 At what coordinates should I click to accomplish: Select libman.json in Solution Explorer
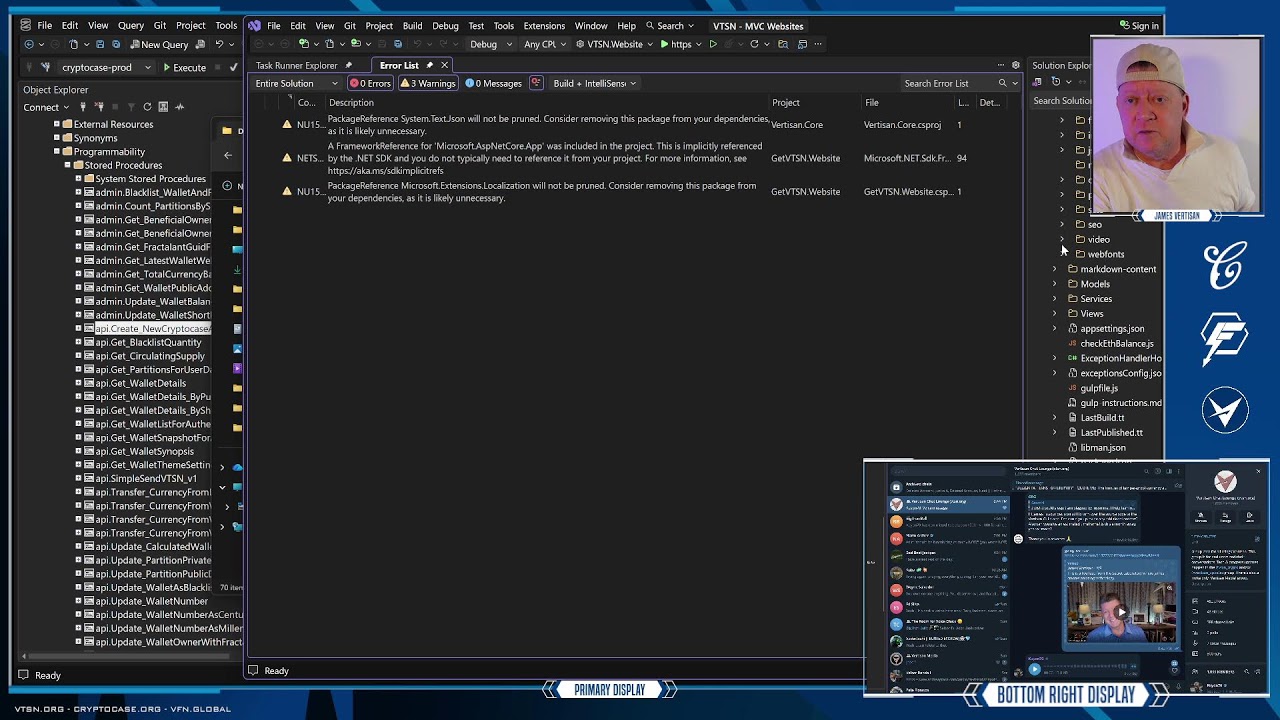click(x=1102, y=448)
